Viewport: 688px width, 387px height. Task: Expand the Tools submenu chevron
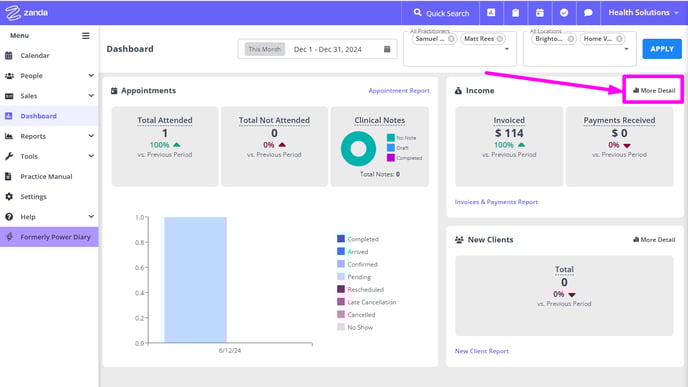pyautogui.click(x=91, y=156)
